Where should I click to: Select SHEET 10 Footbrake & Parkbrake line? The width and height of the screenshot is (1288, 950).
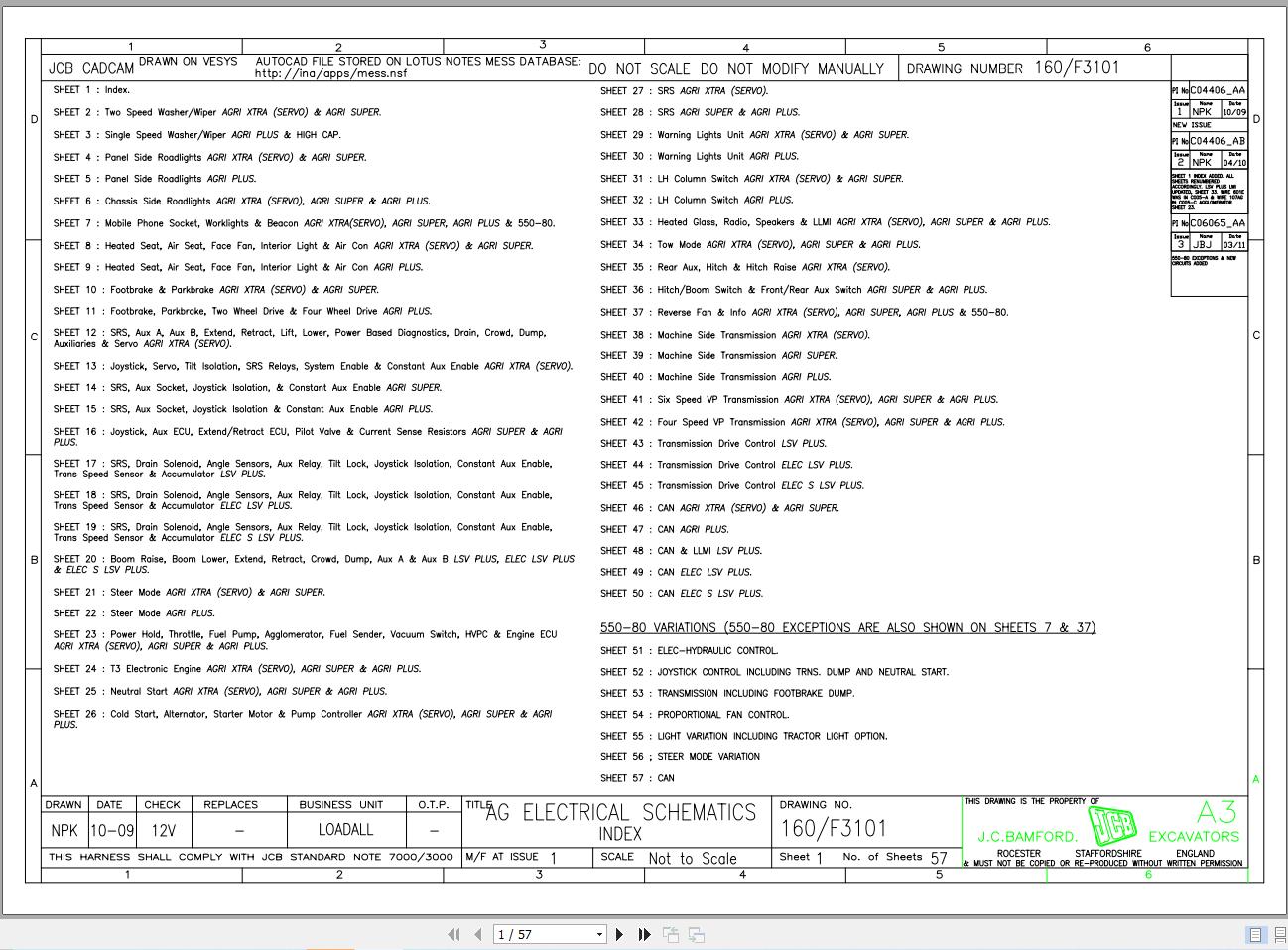pyautogui.click(x=216, y=290)
